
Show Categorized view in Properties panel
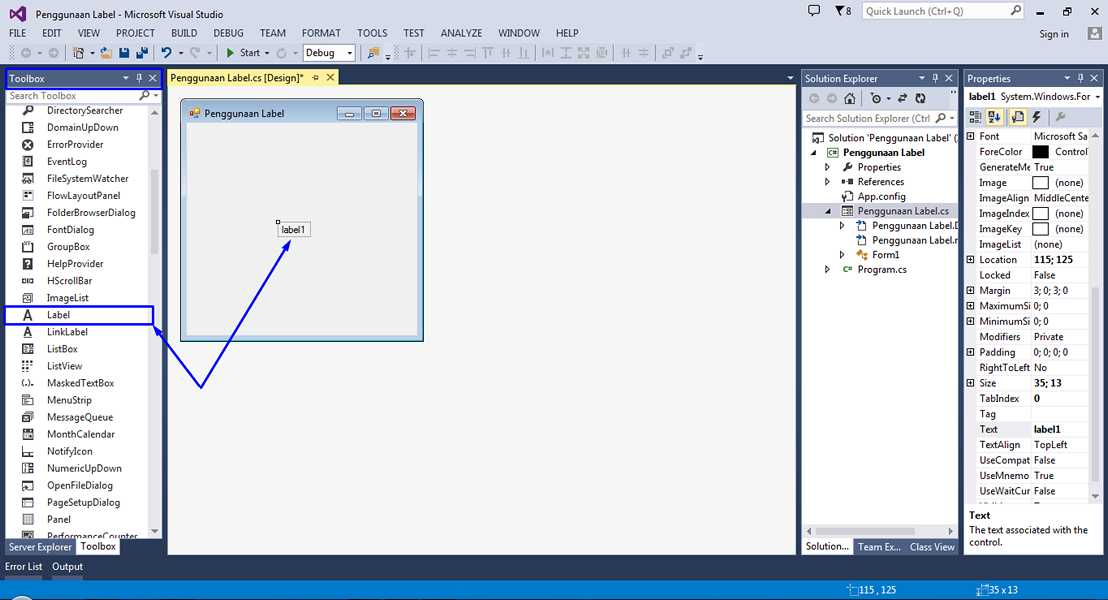(x=975, y=117)
